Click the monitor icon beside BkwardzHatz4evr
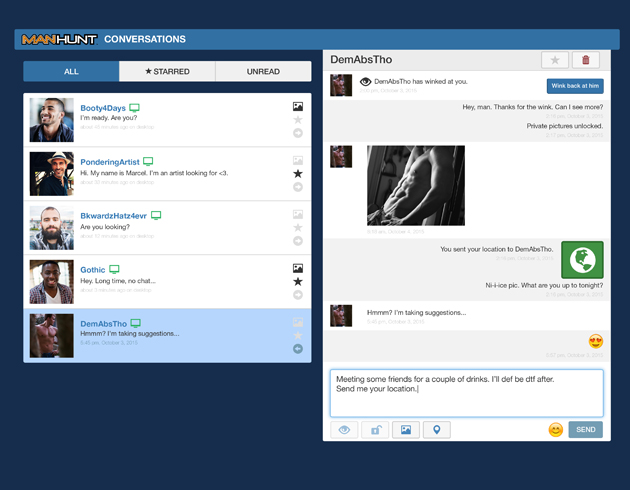 (156, 215)
